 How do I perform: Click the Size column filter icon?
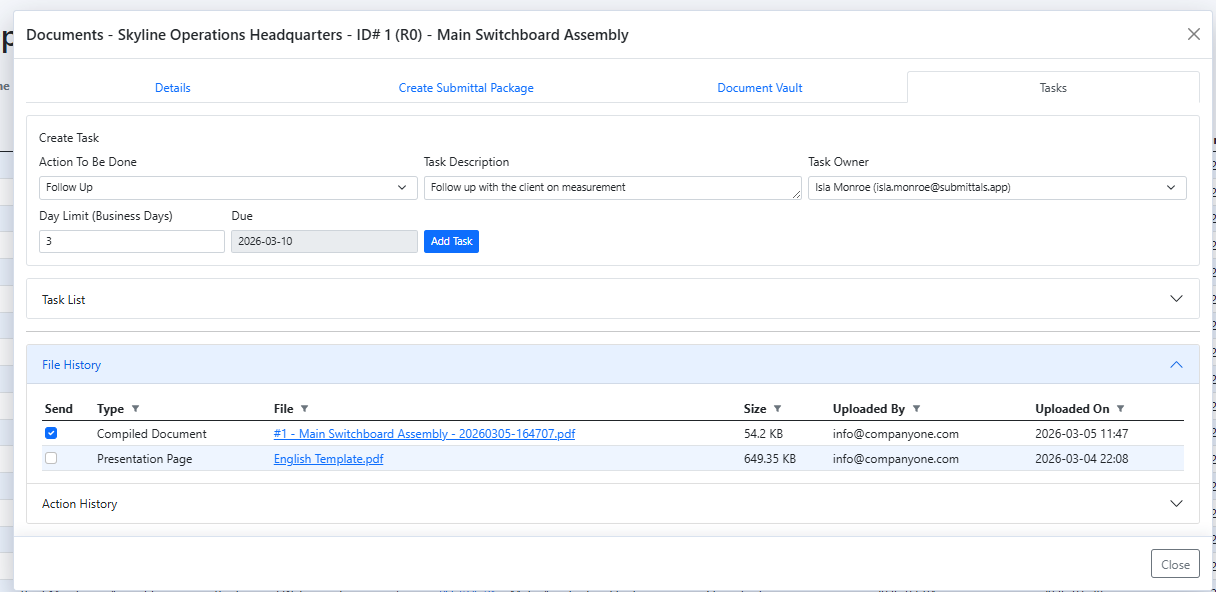777,409
